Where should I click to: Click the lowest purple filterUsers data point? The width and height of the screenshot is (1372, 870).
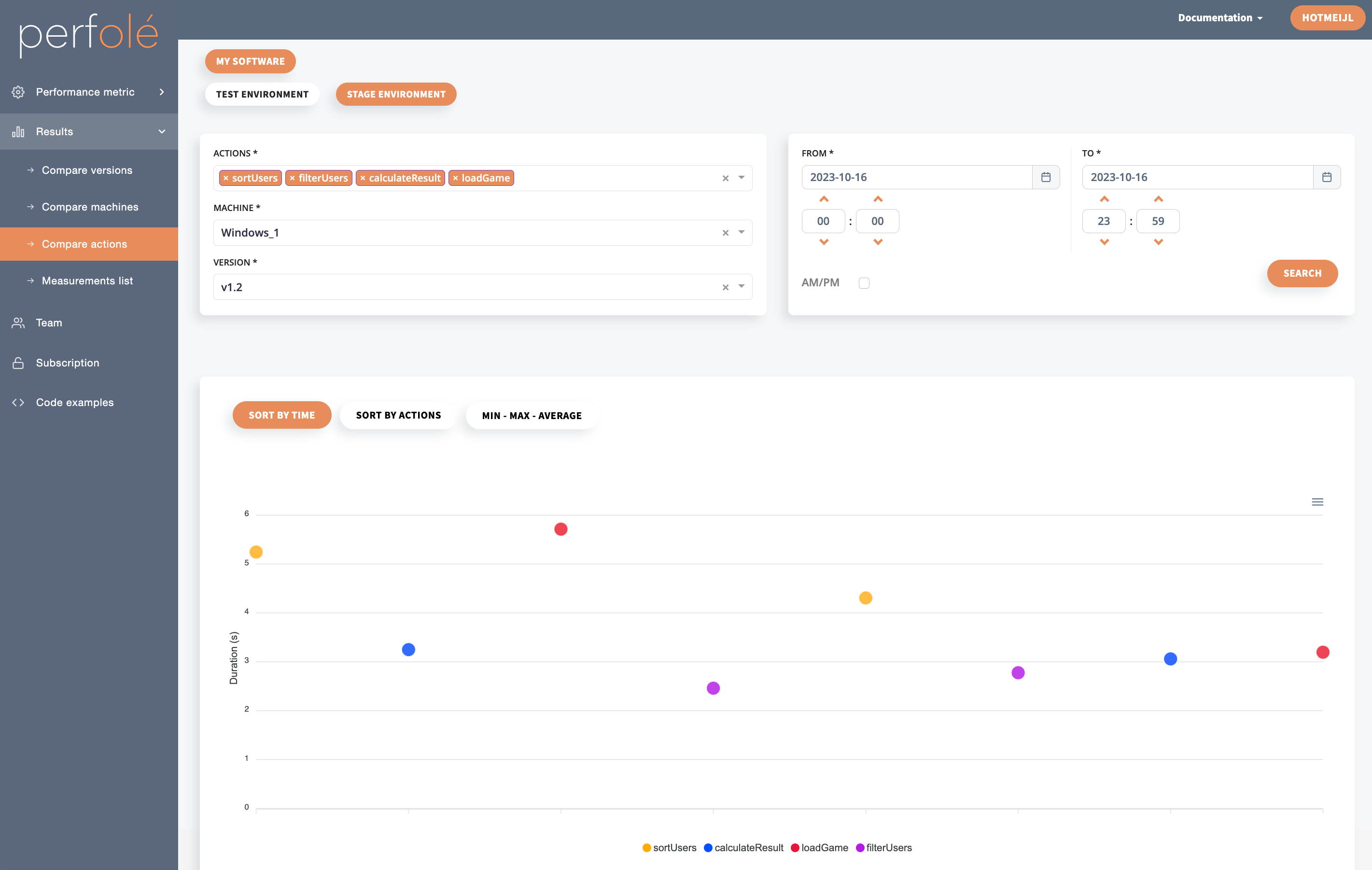tap(714, 688)
